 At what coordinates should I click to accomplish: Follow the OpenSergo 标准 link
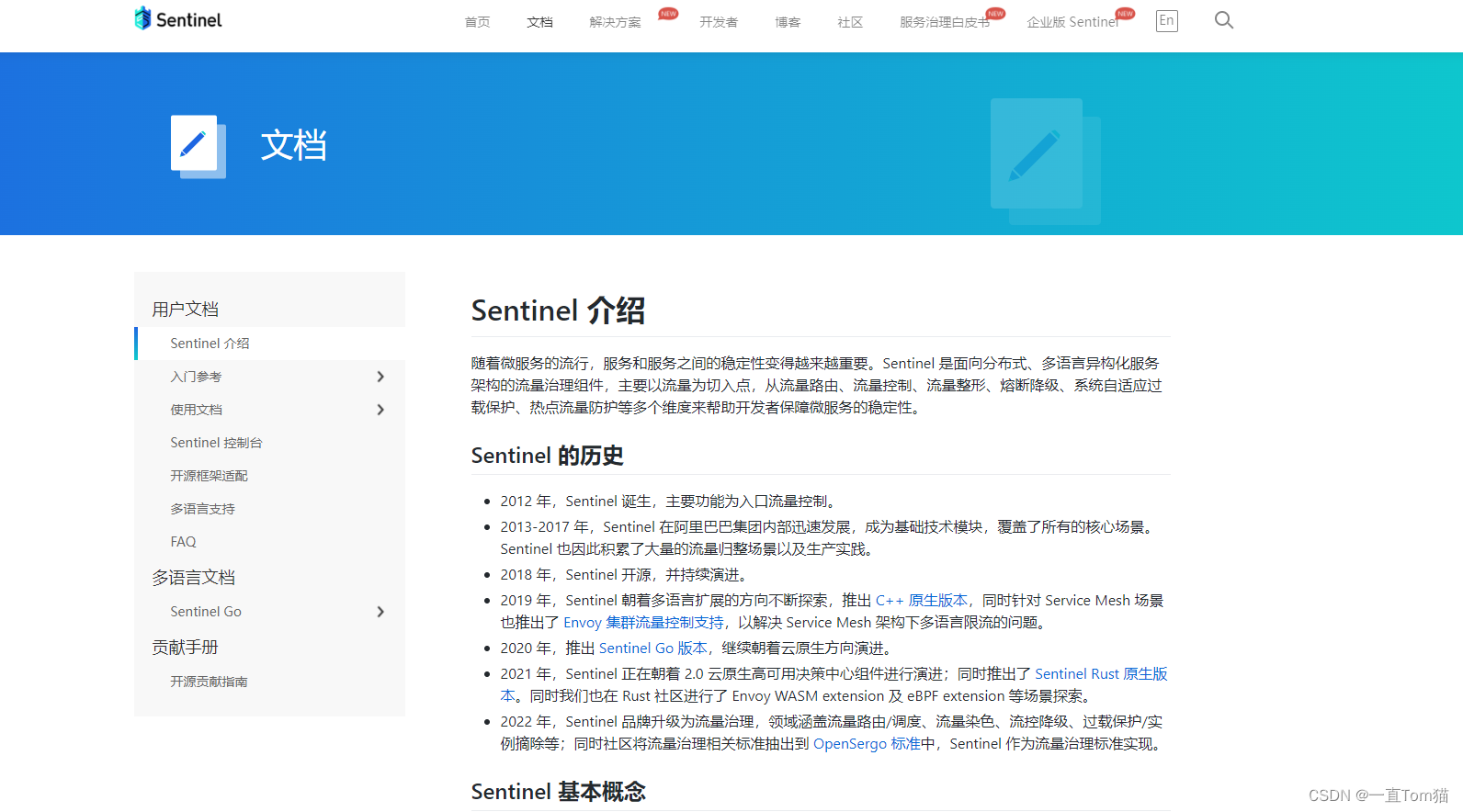click(x=867, y=744)
